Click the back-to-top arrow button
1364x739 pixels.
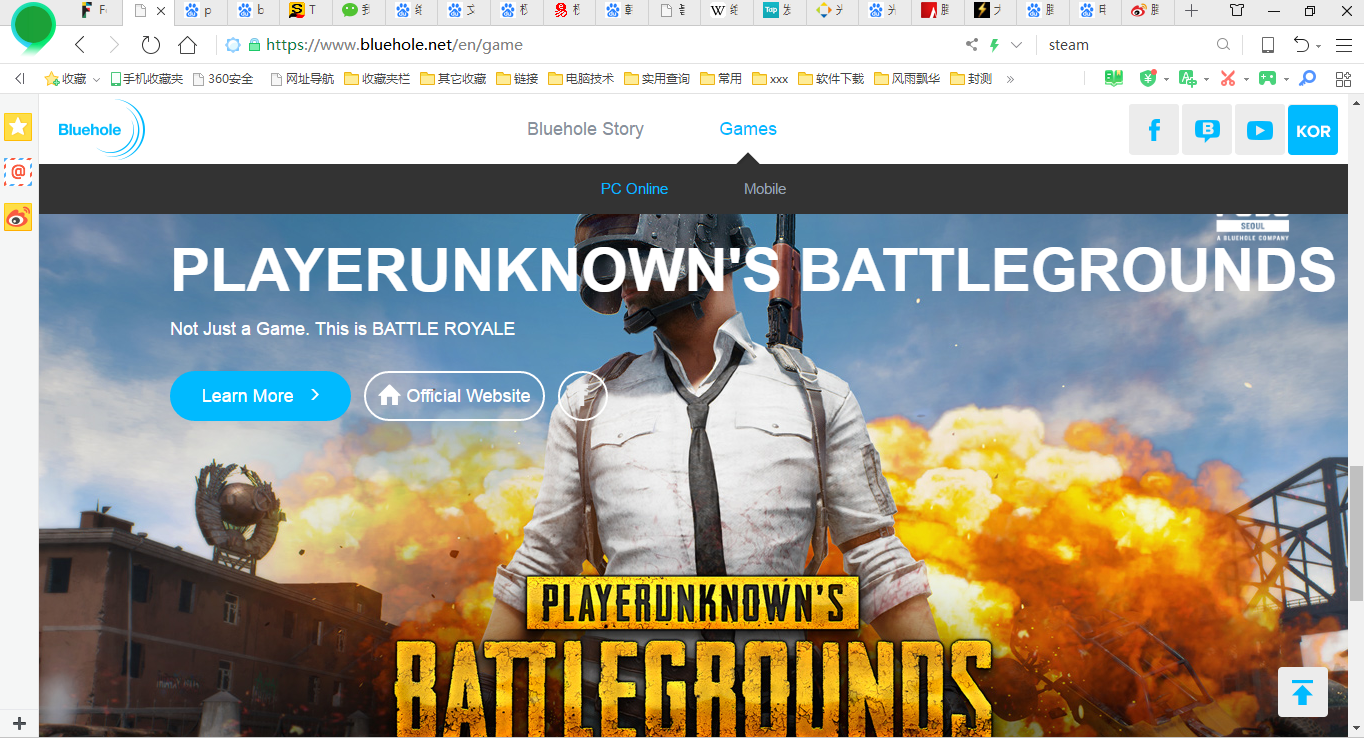[1302, 692]
